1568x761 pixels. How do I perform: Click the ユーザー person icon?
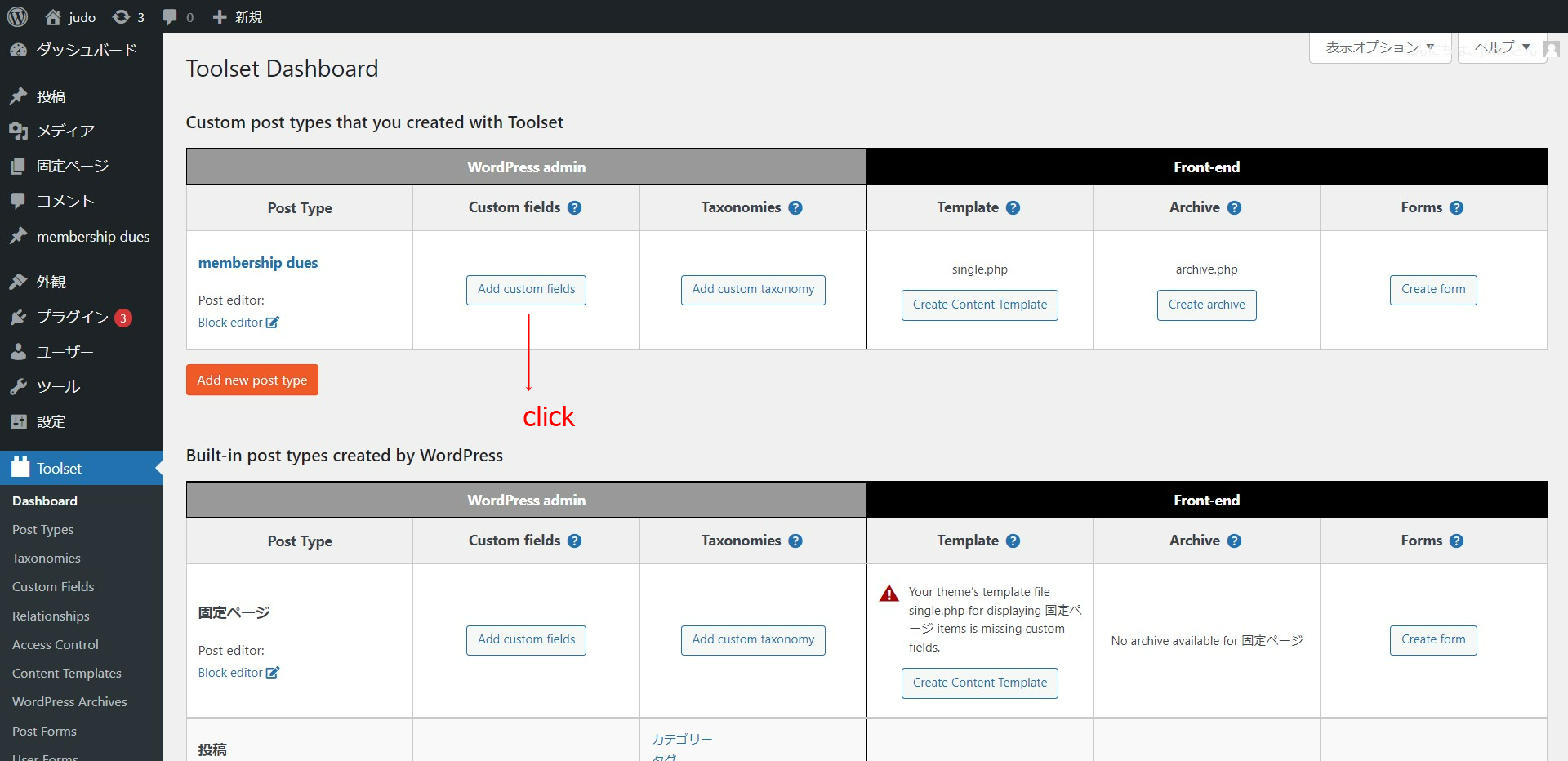click(19, 352)
